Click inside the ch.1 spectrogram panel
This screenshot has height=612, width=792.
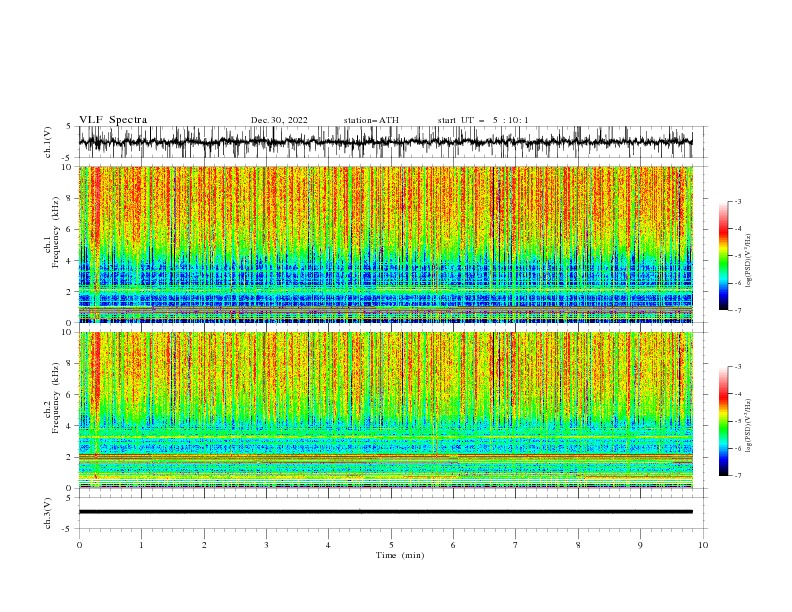pyautogui.click(x=385, y=244)
